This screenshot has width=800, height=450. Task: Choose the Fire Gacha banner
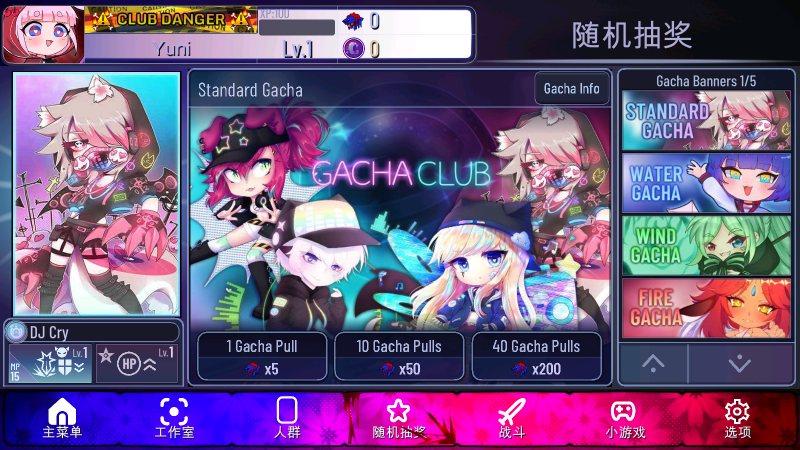pos(706,308)
